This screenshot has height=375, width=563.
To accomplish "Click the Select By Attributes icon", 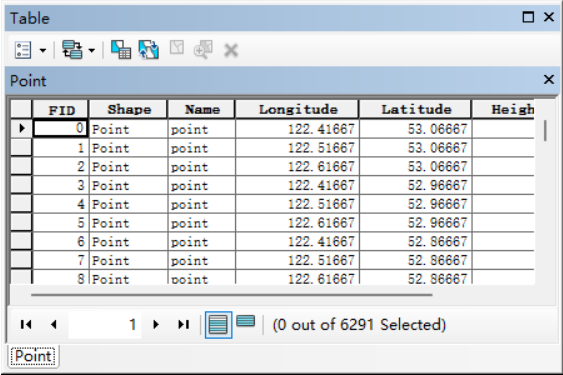I will click(x=121, y=50).
